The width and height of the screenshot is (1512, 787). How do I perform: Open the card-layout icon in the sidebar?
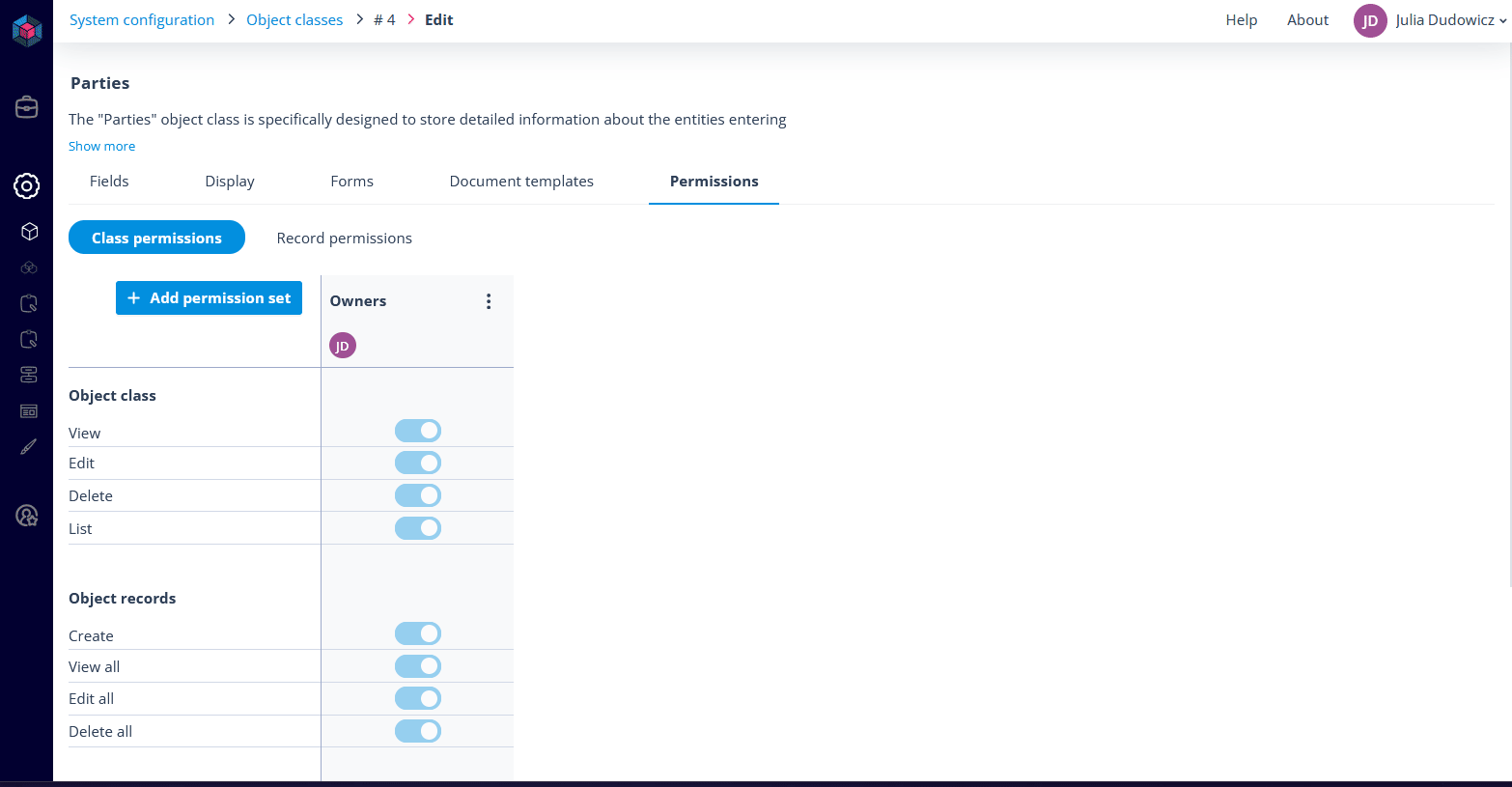coord(29,411)
